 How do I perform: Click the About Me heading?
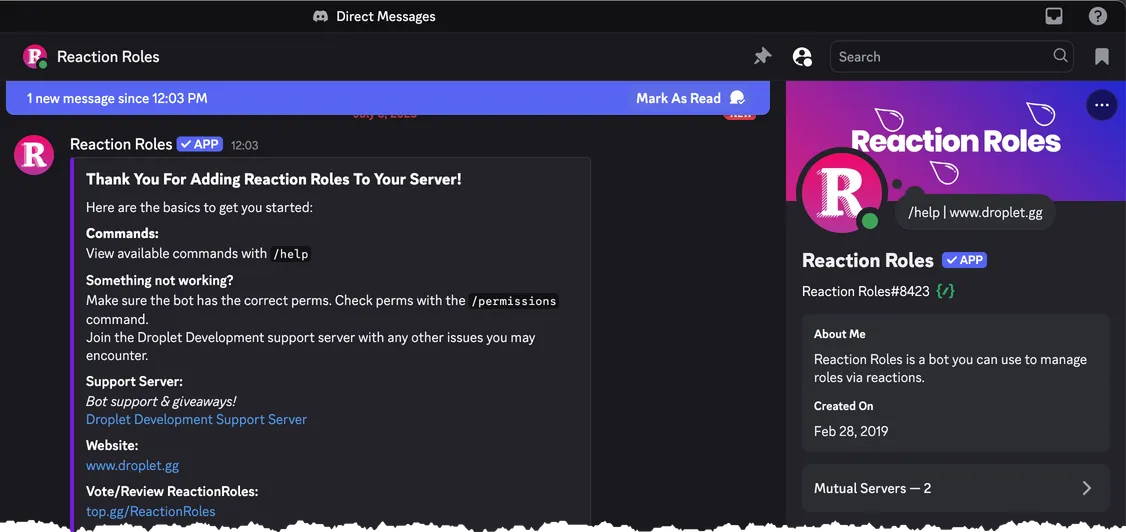point(839,334)
